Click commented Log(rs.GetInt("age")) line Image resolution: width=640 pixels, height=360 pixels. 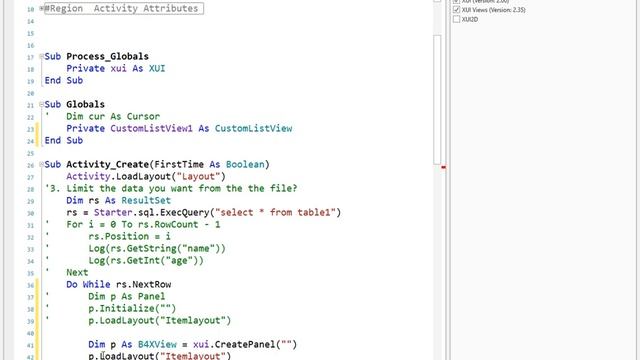coord(146,260)
